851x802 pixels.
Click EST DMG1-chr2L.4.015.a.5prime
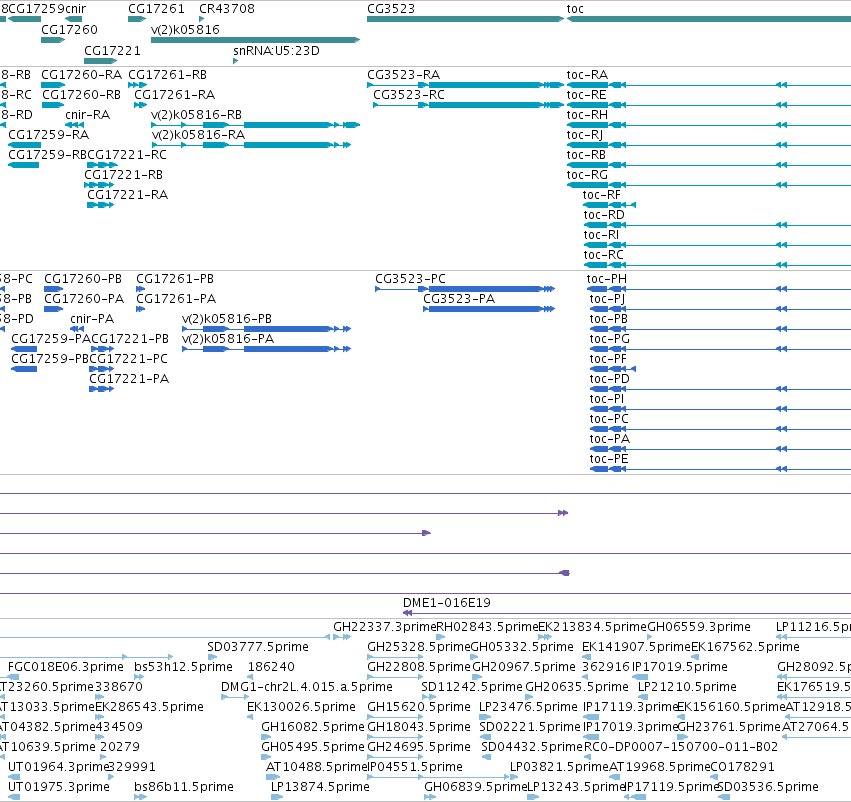(235, 697)
